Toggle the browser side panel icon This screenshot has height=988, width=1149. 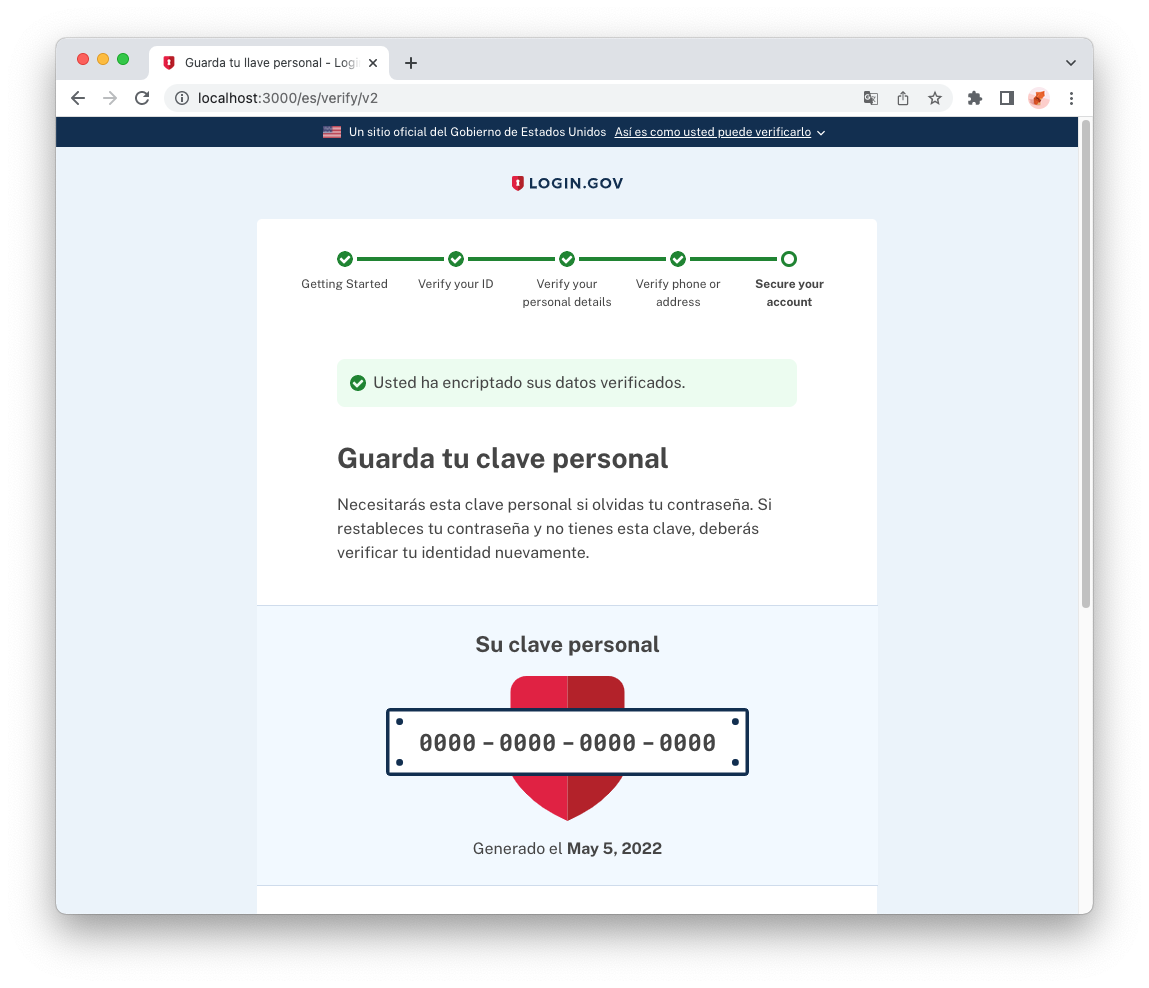[x=1007, y=98]
